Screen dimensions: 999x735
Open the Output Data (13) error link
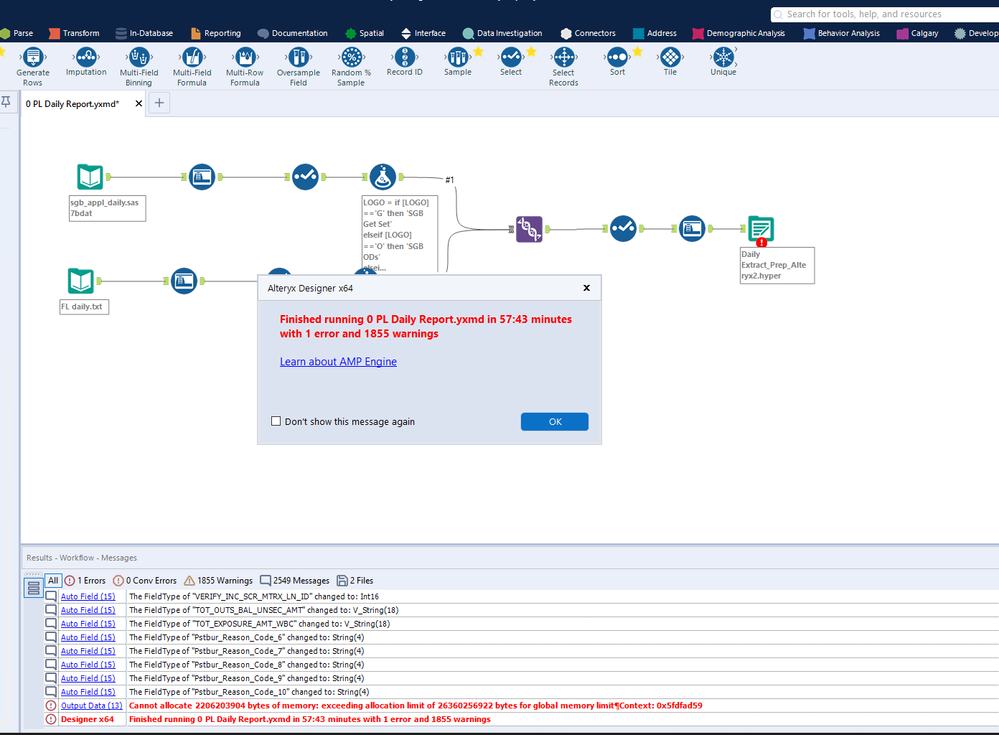click(92, 706)
